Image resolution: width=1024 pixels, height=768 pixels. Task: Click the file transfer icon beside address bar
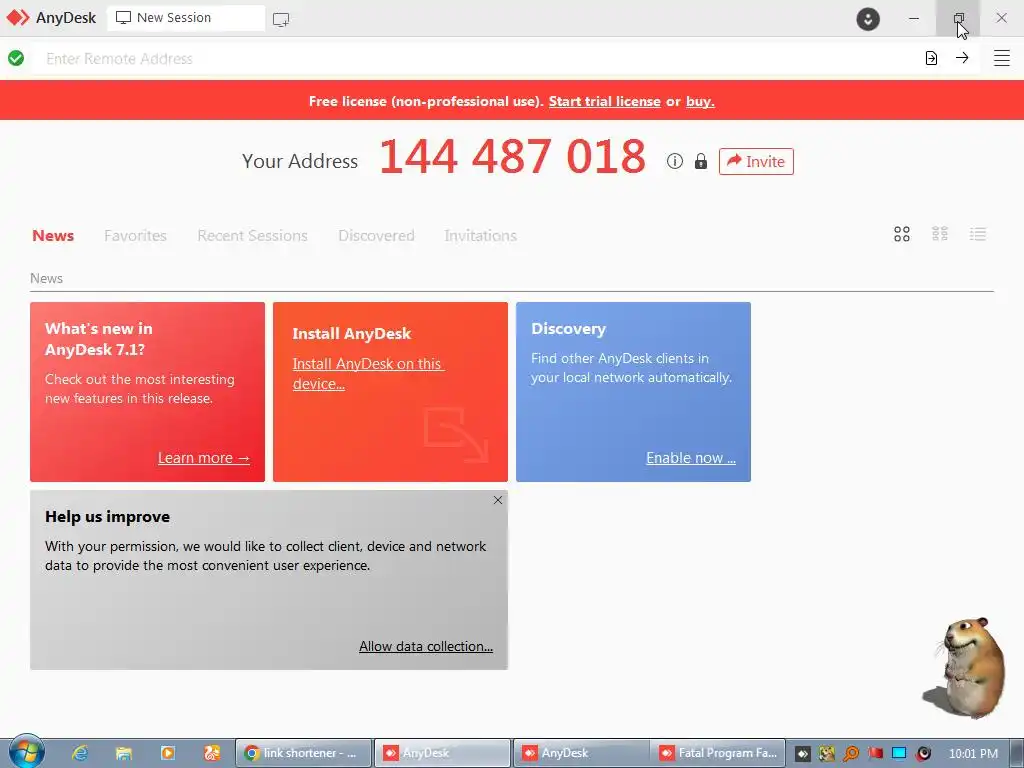pyautogui.click(x=931, y=58)
